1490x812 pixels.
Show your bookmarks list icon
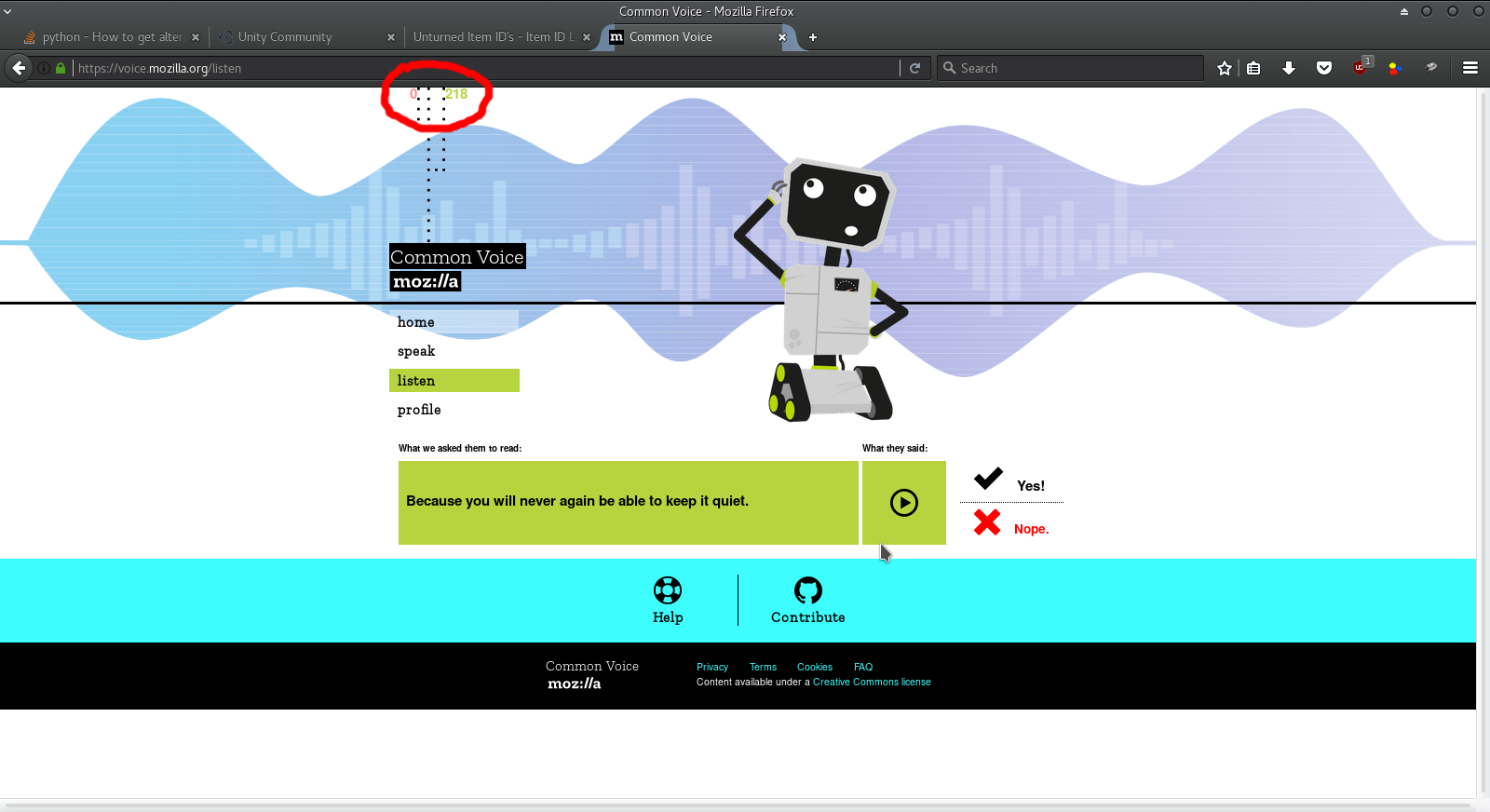point(1253,68)
